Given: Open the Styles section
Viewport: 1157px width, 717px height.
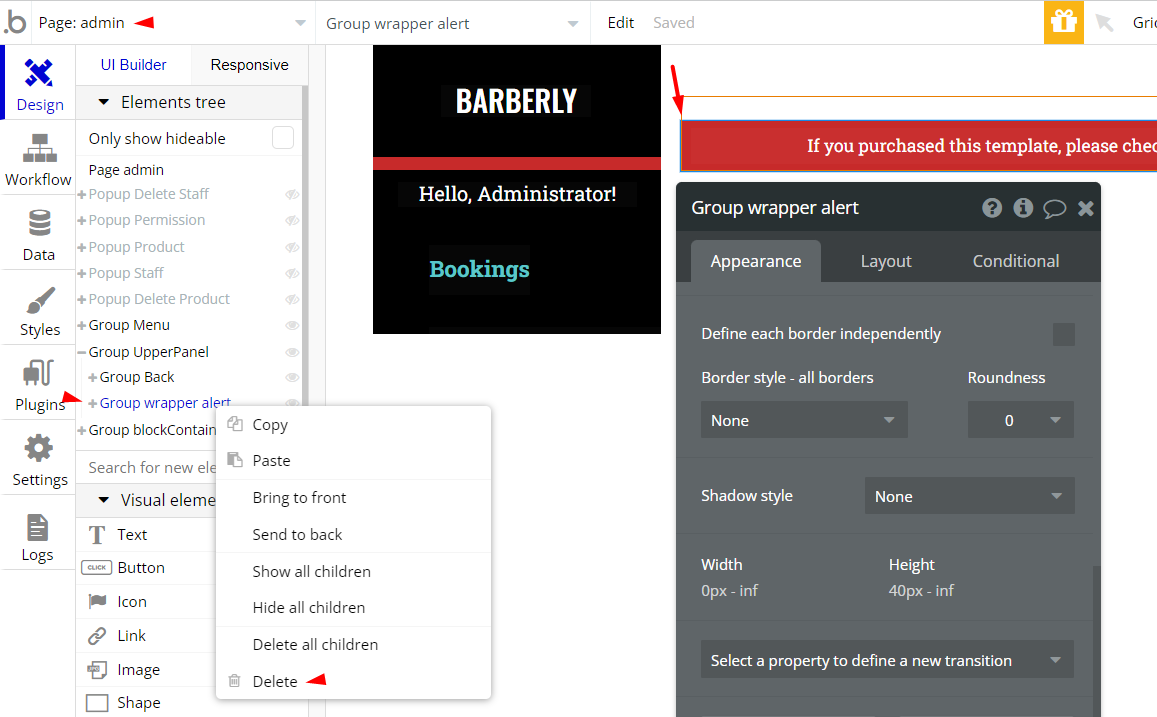Looking at the screenshot, I should point(39,310).
